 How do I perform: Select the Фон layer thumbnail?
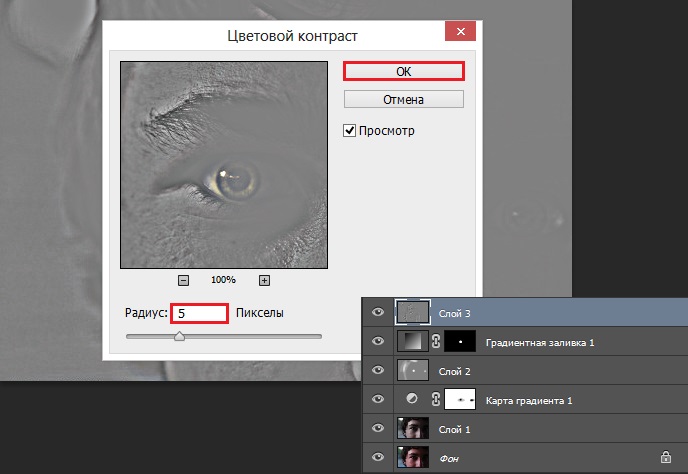[x=412, y=457]
